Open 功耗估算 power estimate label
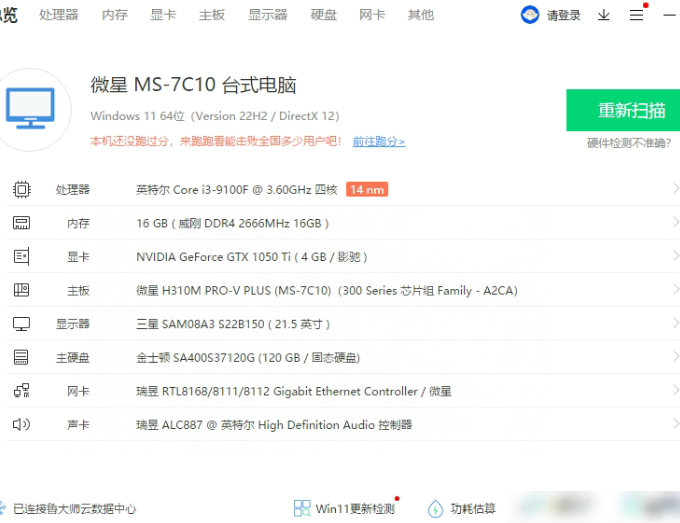 473,508
